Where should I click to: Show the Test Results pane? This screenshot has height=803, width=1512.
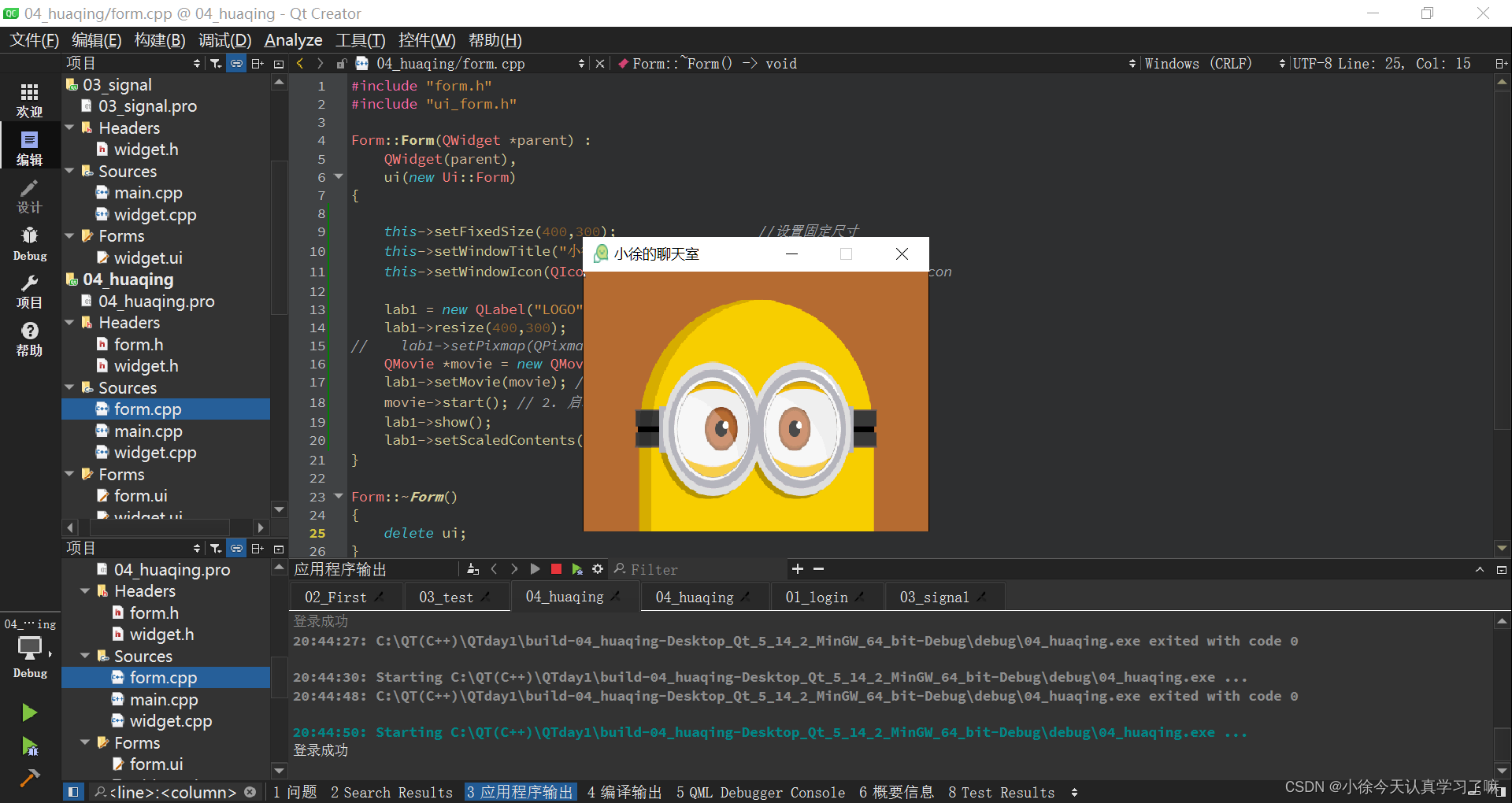point(1001,792)
